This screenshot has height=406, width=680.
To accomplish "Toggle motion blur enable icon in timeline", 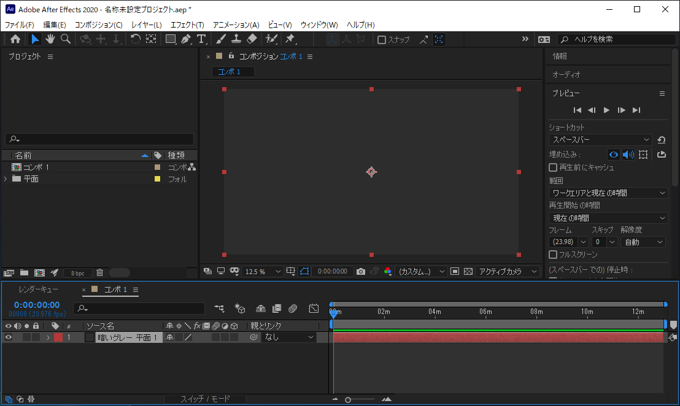I will (x=293, y=308).
